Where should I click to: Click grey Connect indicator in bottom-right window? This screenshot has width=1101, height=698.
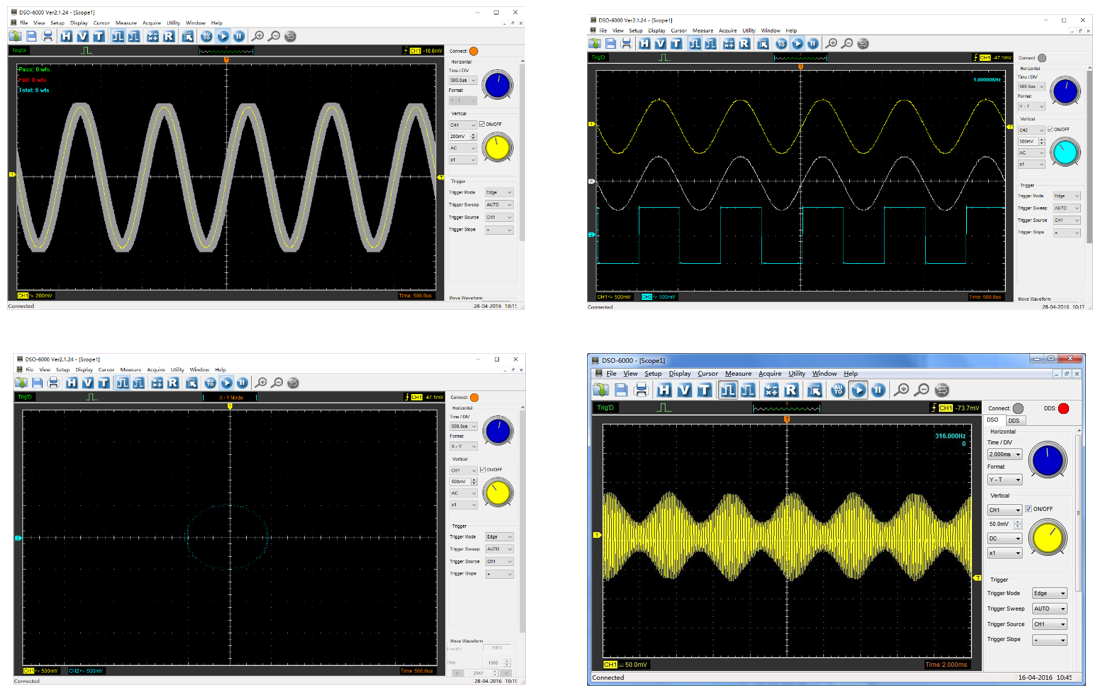tap(1018, 408)
